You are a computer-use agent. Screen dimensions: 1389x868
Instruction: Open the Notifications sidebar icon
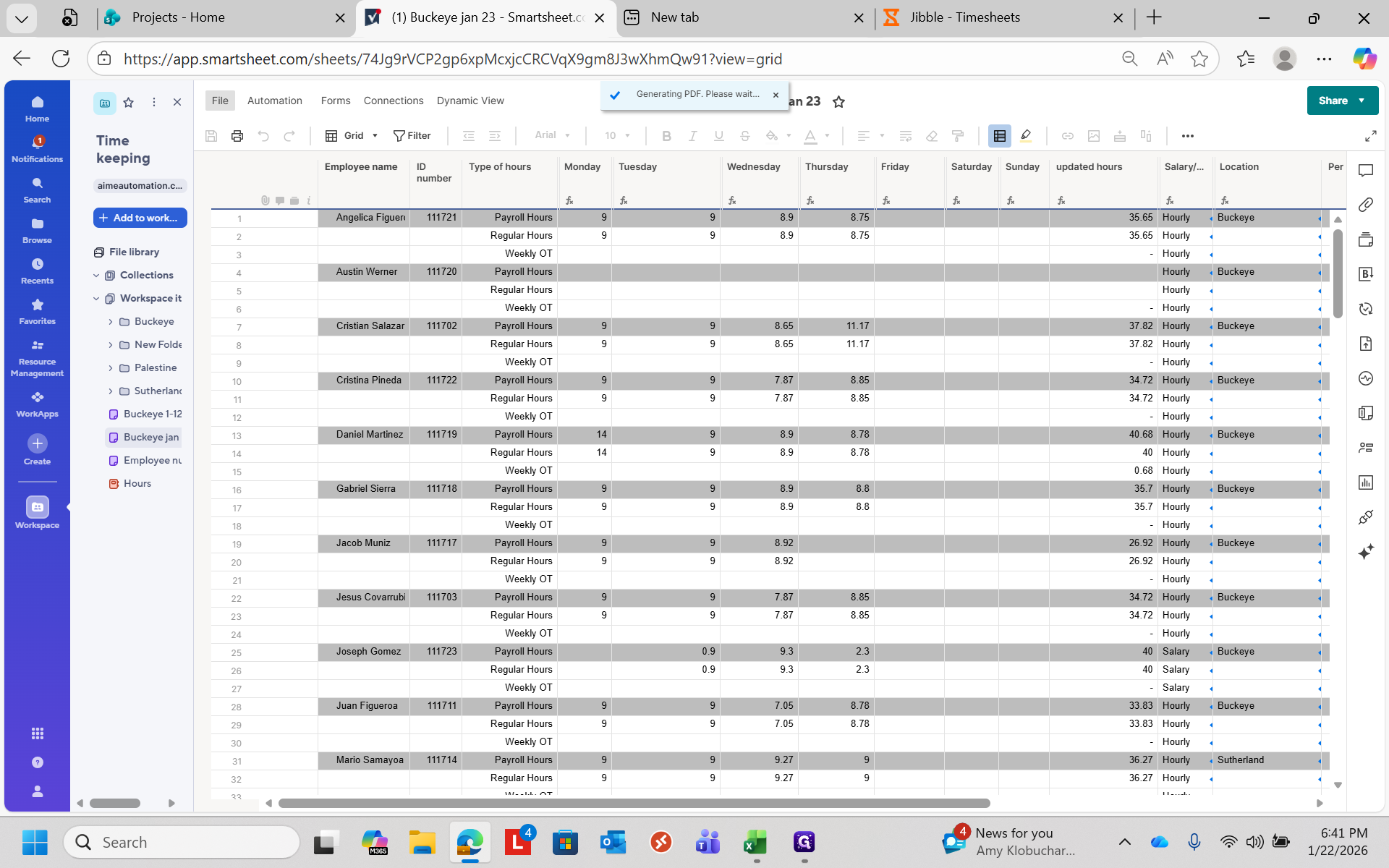coord(37,148)
